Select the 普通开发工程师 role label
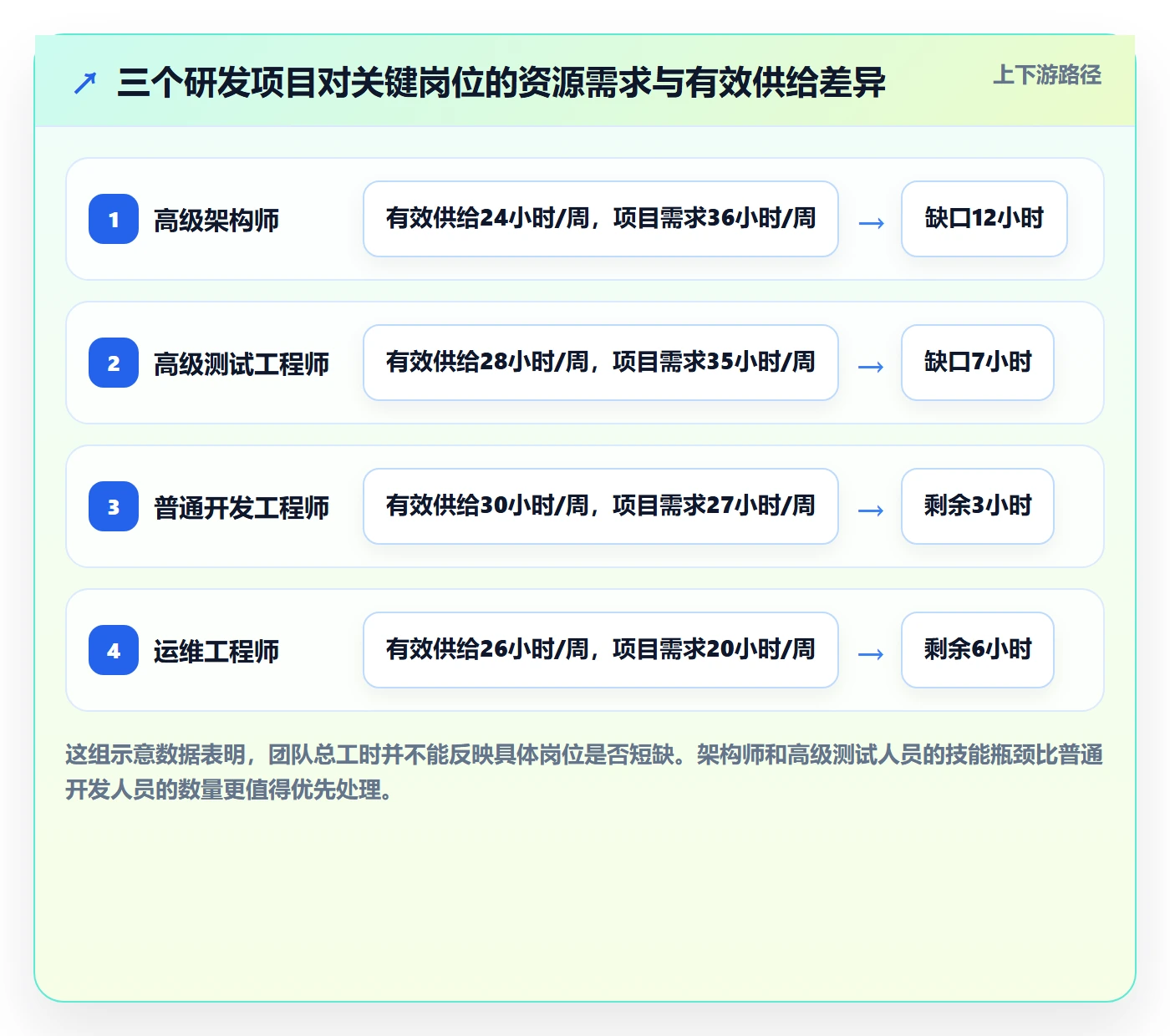The image size is (1170, 1036). click(x=242, y=508)
